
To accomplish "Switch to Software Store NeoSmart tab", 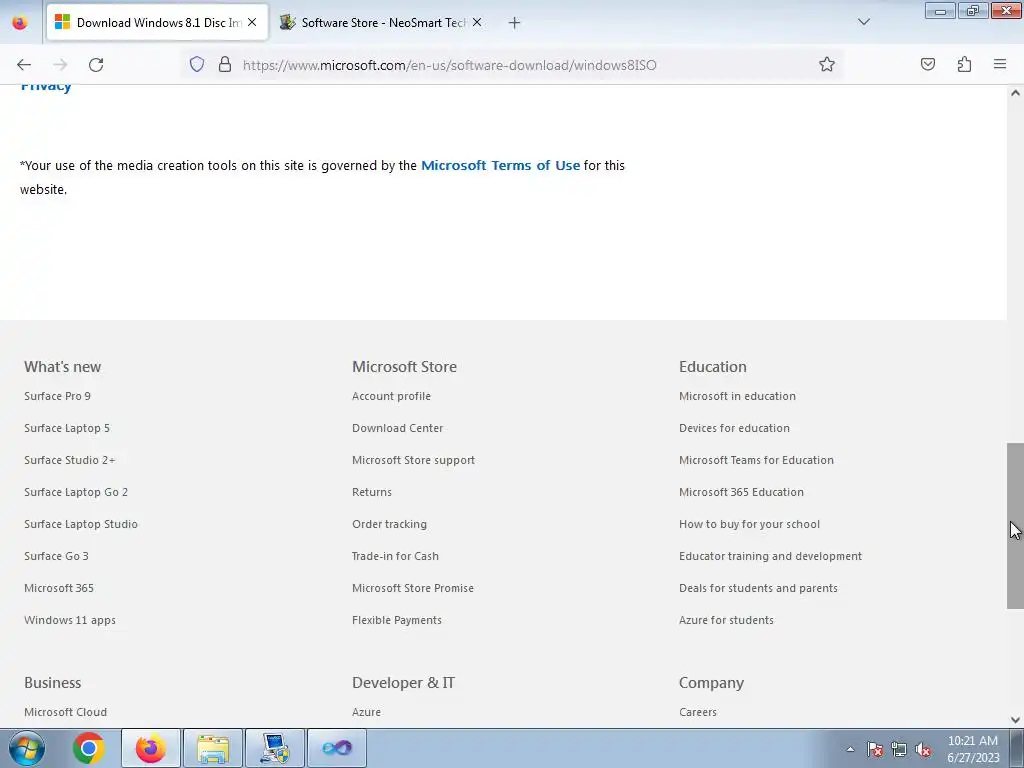I will (382, 22).
